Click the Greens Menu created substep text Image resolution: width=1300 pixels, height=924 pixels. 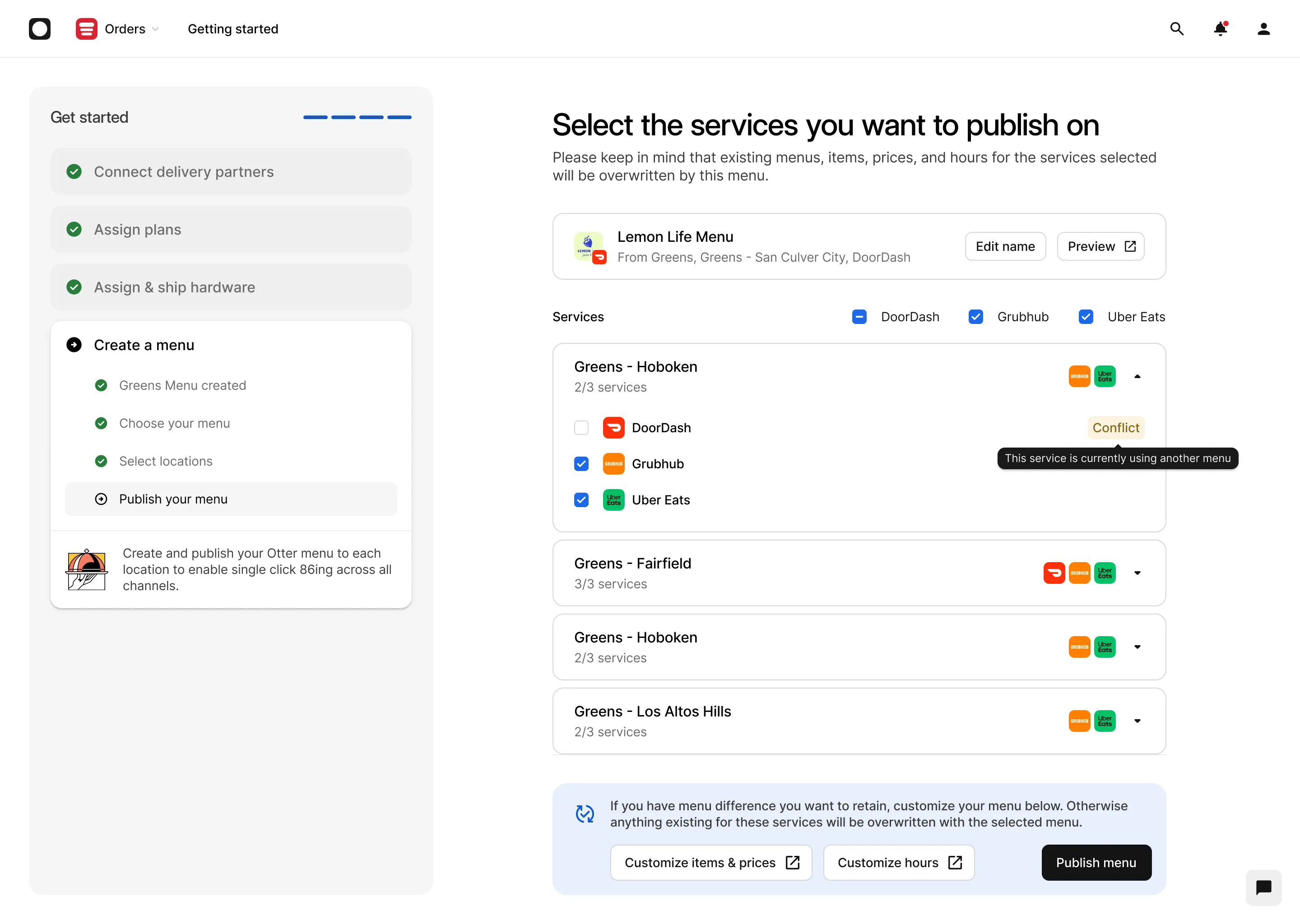click(x=182, y=386)
